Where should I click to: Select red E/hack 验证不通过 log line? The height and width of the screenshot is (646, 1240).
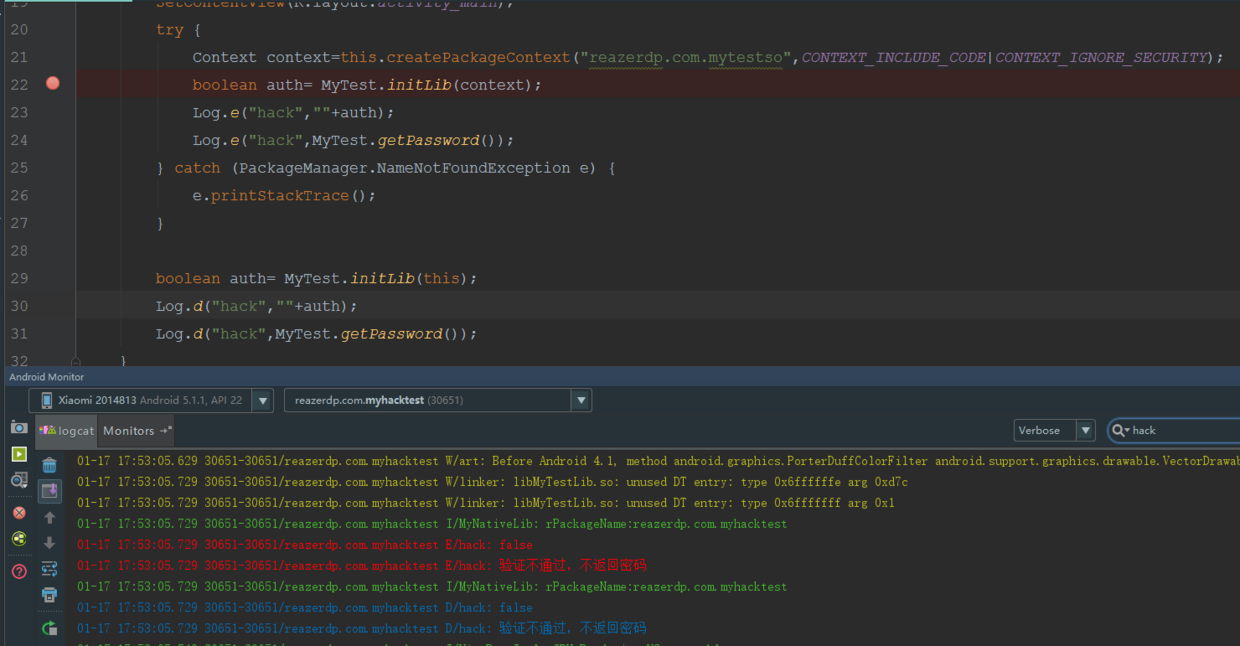tap(361, 566)
